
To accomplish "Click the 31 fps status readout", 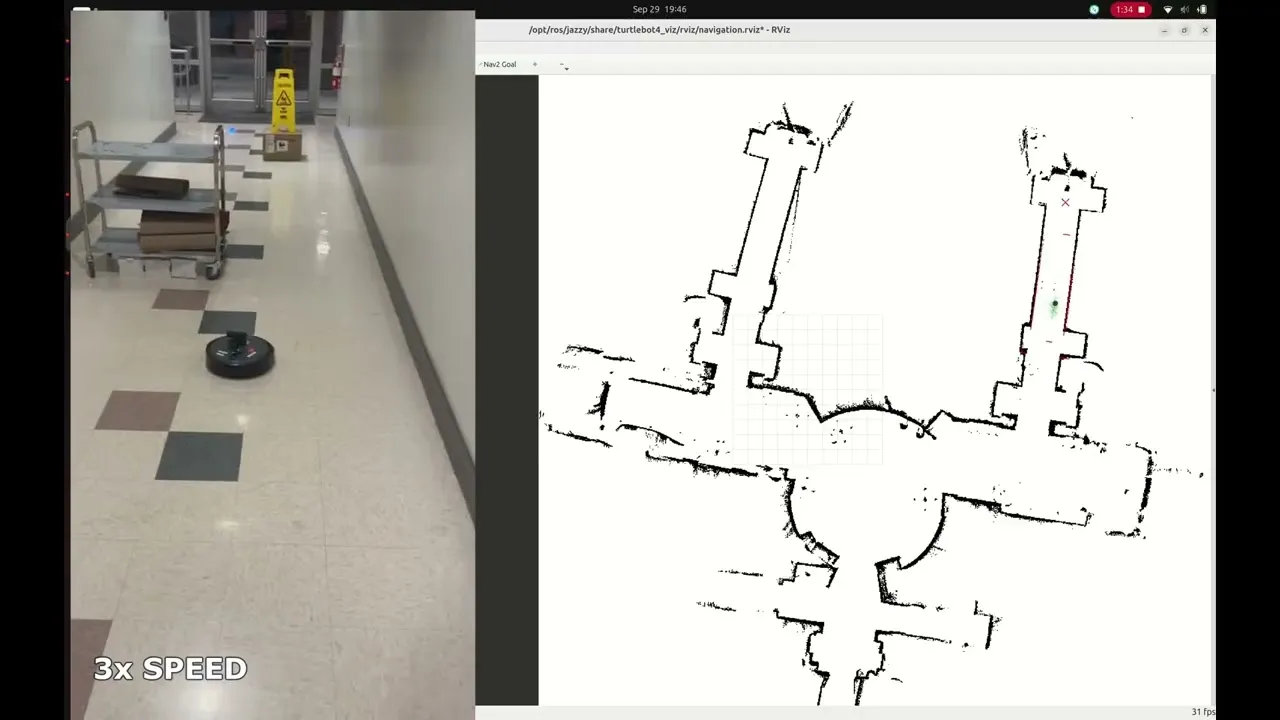I will pos(1203,712).
